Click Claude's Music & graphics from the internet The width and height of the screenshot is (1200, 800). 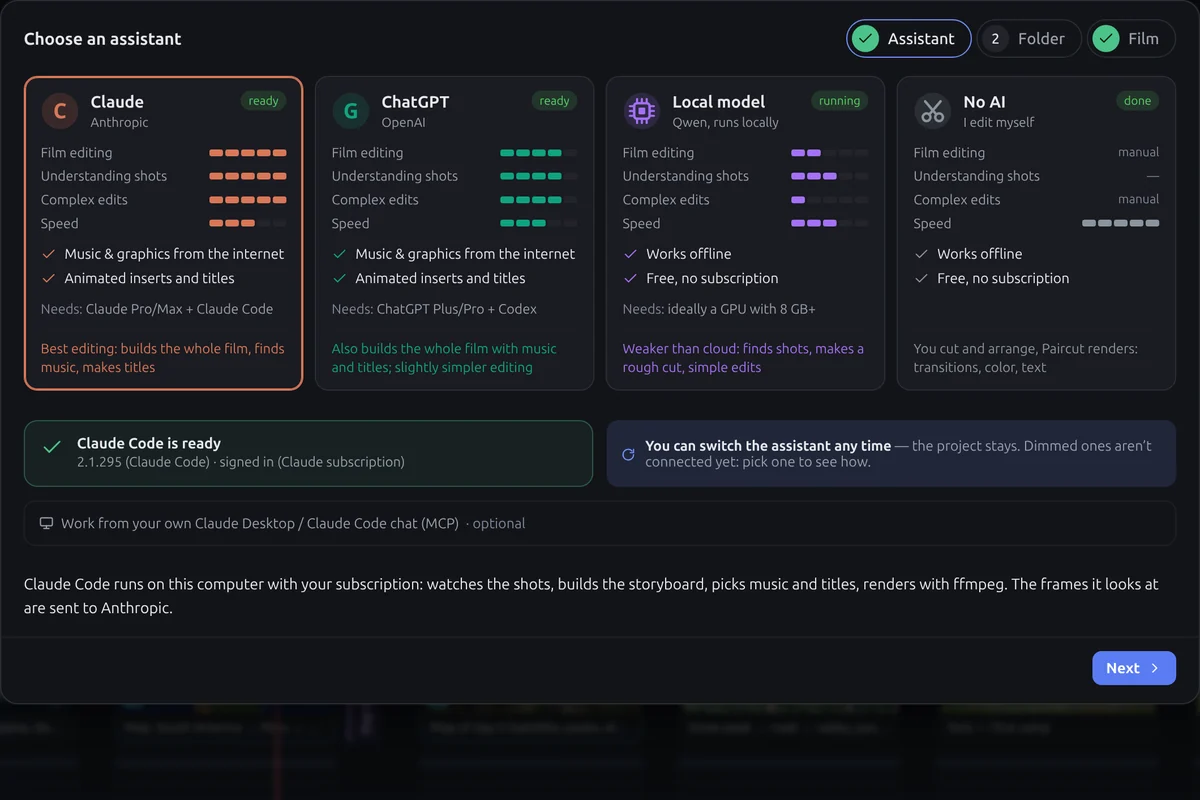tap(163, 254)
